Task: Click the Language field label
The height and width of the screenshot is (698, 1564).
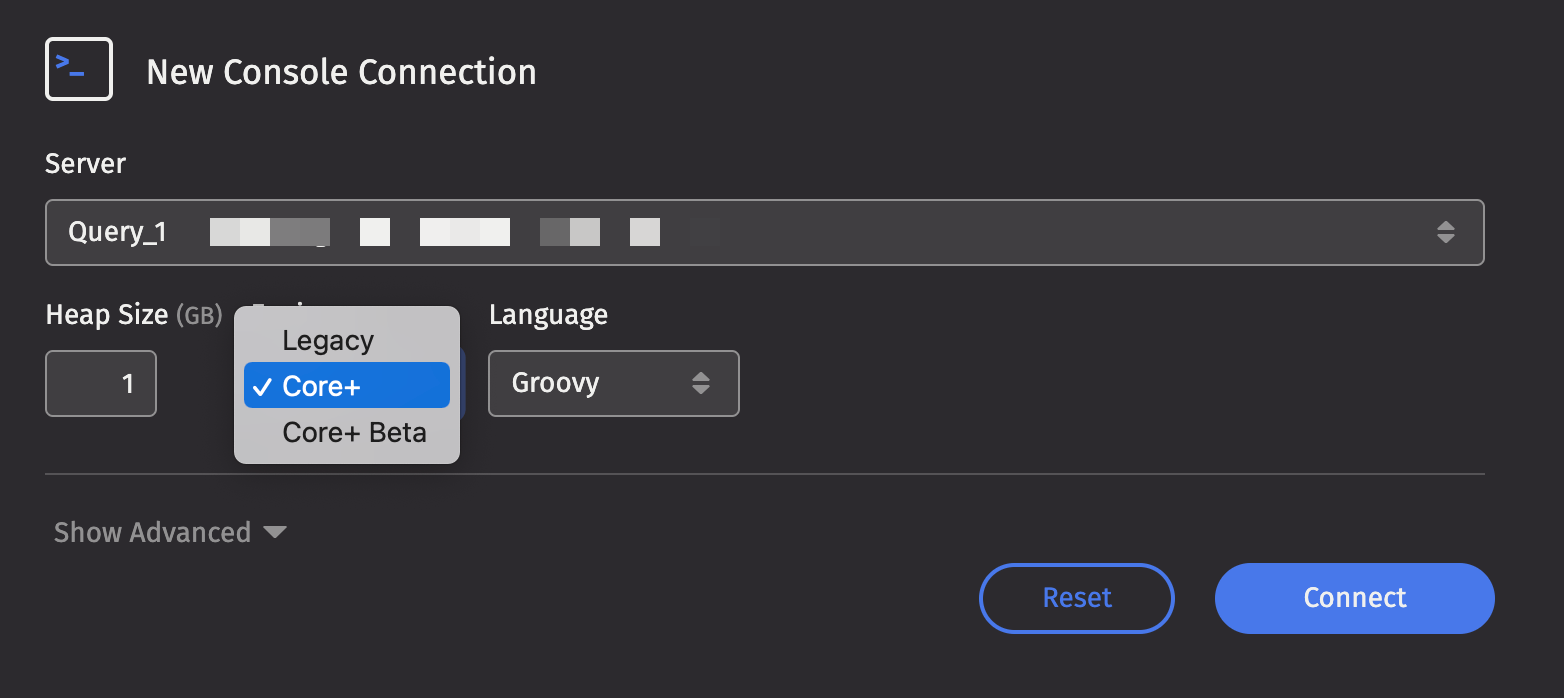Action: [548, 315]
